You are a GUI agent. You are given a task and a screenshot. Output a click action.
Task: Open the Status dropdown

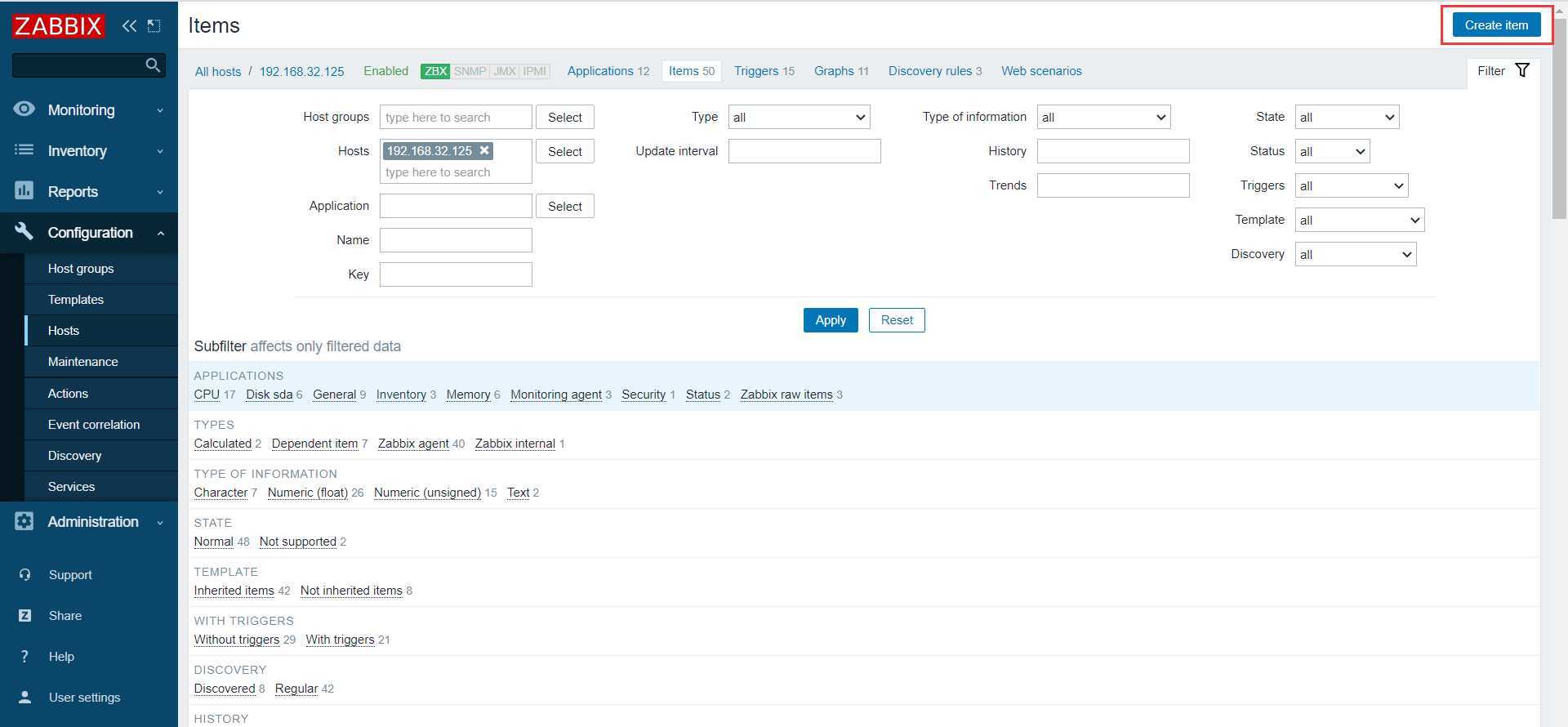pyautogui.click(x=1332, y=151)
